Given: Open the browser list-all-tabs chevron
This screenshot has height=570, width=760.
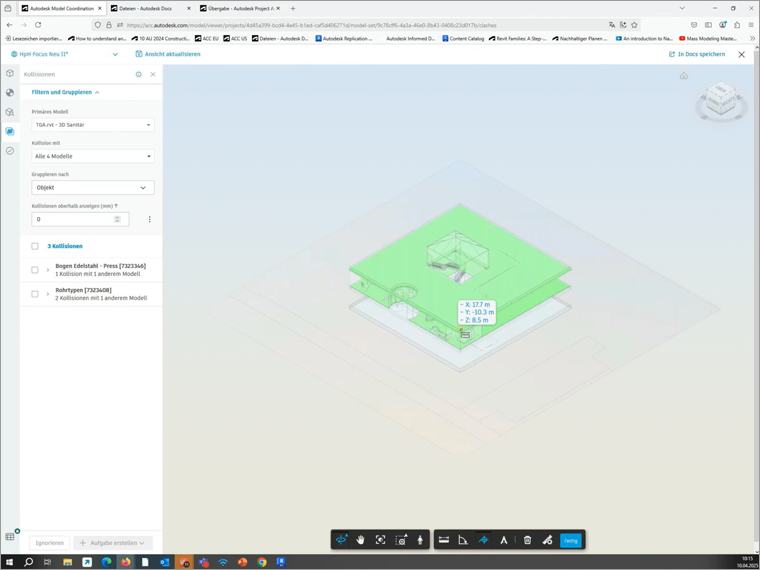Looking at the screenshot, I should point(682,8).
